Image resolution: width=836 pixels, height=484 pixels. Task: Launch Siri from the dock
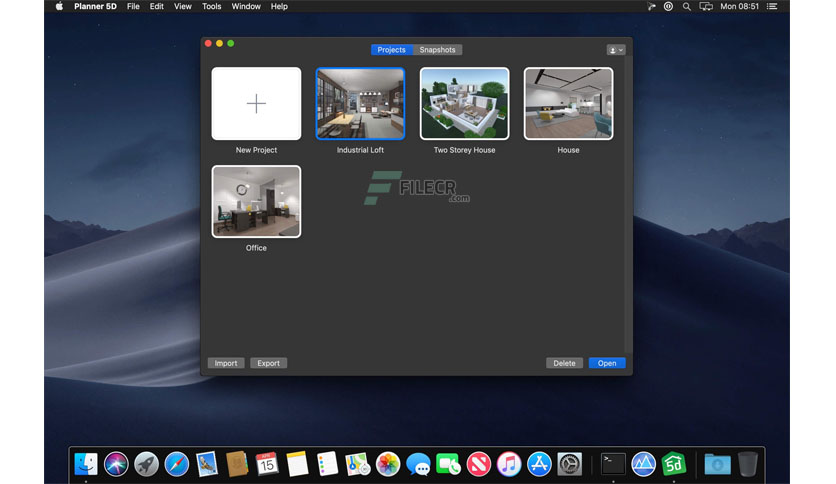116,464
